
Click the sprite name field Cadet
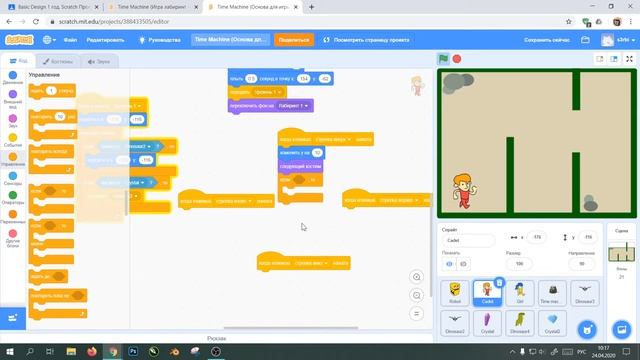468,240
